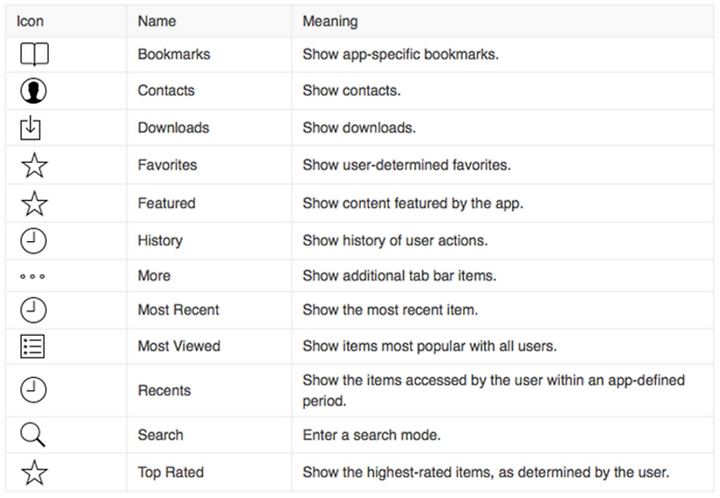720x498 pixels.
Task: Click the Top Rated star icon
Action: click(34, 472)
